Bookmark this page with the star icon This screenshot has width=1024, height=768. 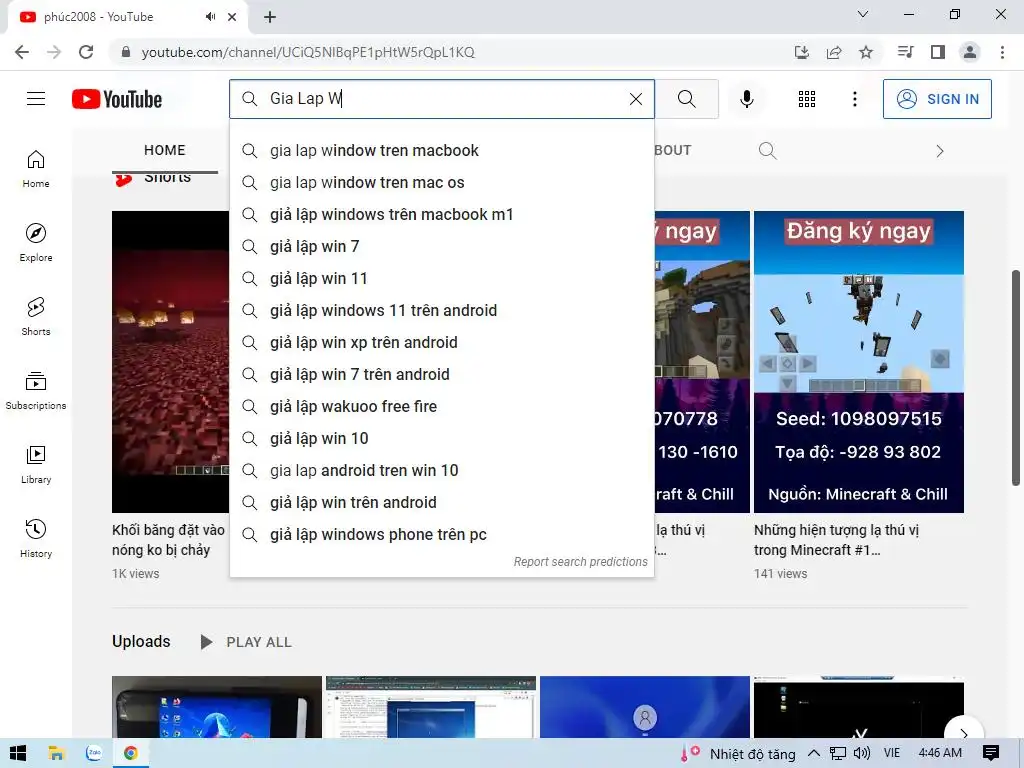(866, 52)
